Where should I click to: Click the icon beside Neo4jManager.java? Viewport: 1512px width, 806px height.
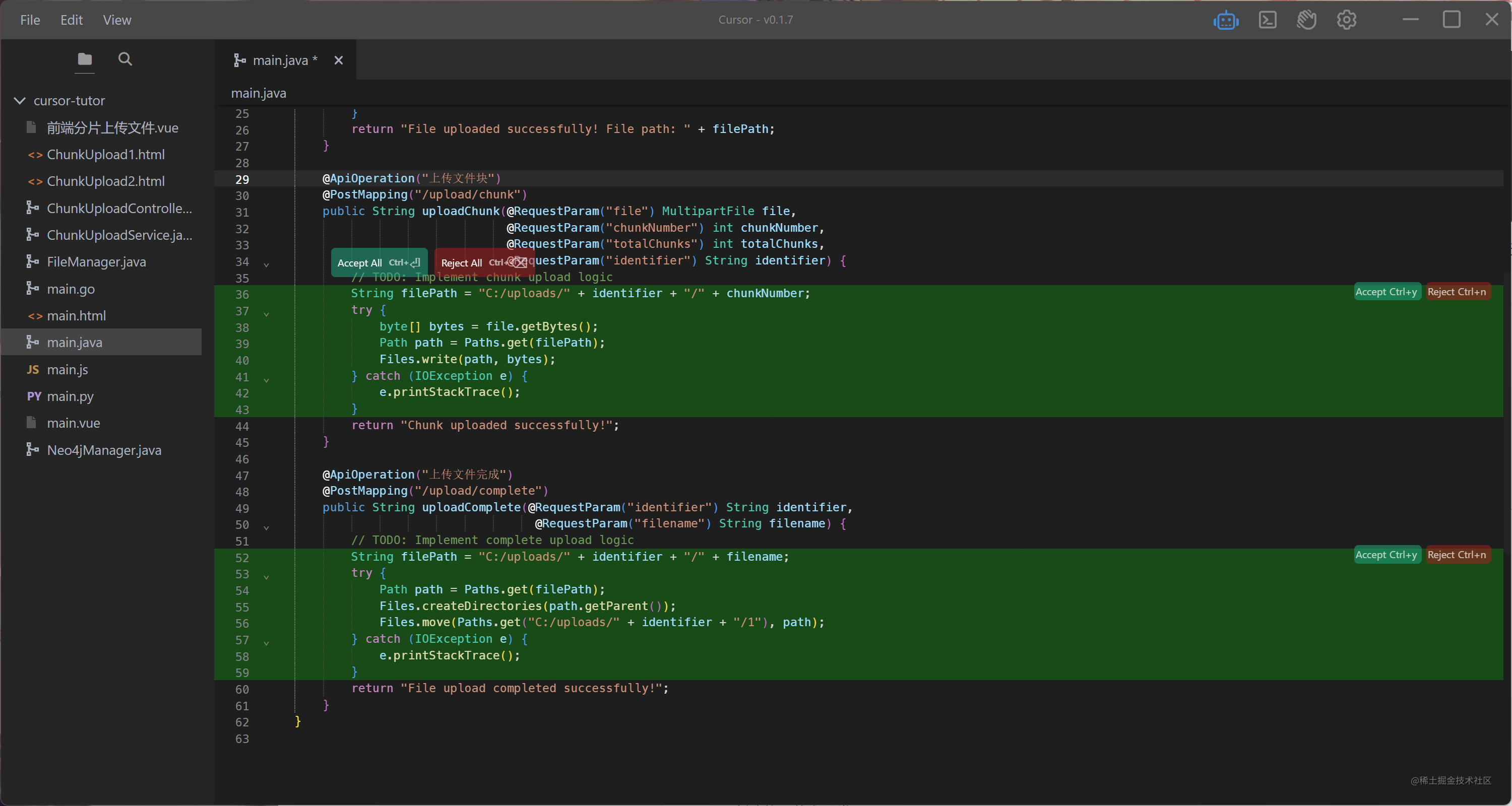tap(32, 450)
